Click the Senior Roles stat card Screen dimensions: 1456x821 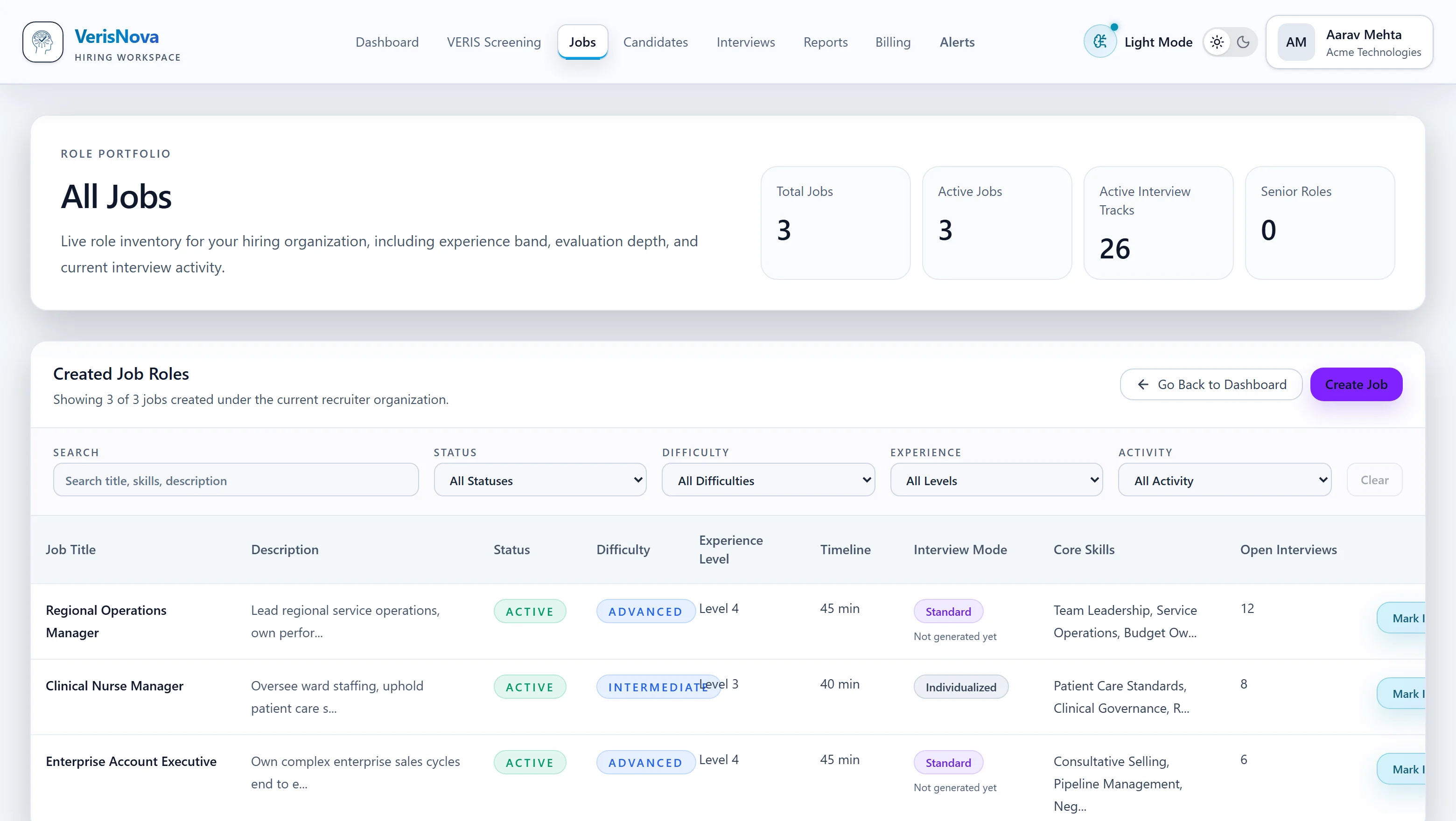click(1320, 223)
